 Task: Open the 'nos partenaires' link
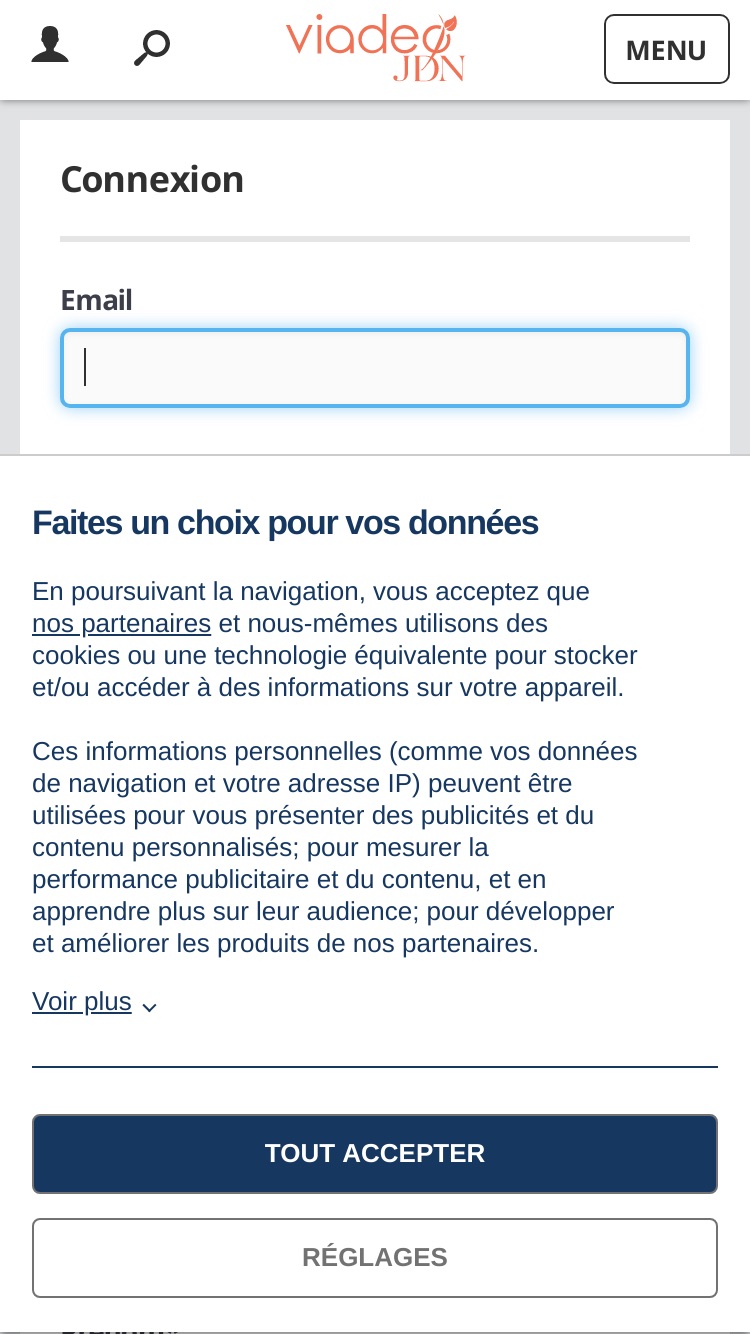121,624
